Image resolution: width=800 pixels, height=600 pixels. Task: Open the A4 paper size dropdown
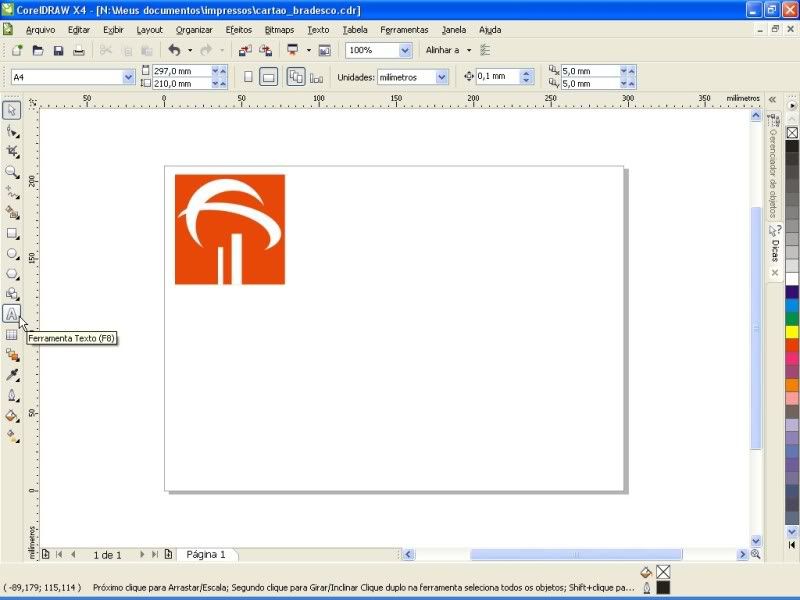[128, 77]
